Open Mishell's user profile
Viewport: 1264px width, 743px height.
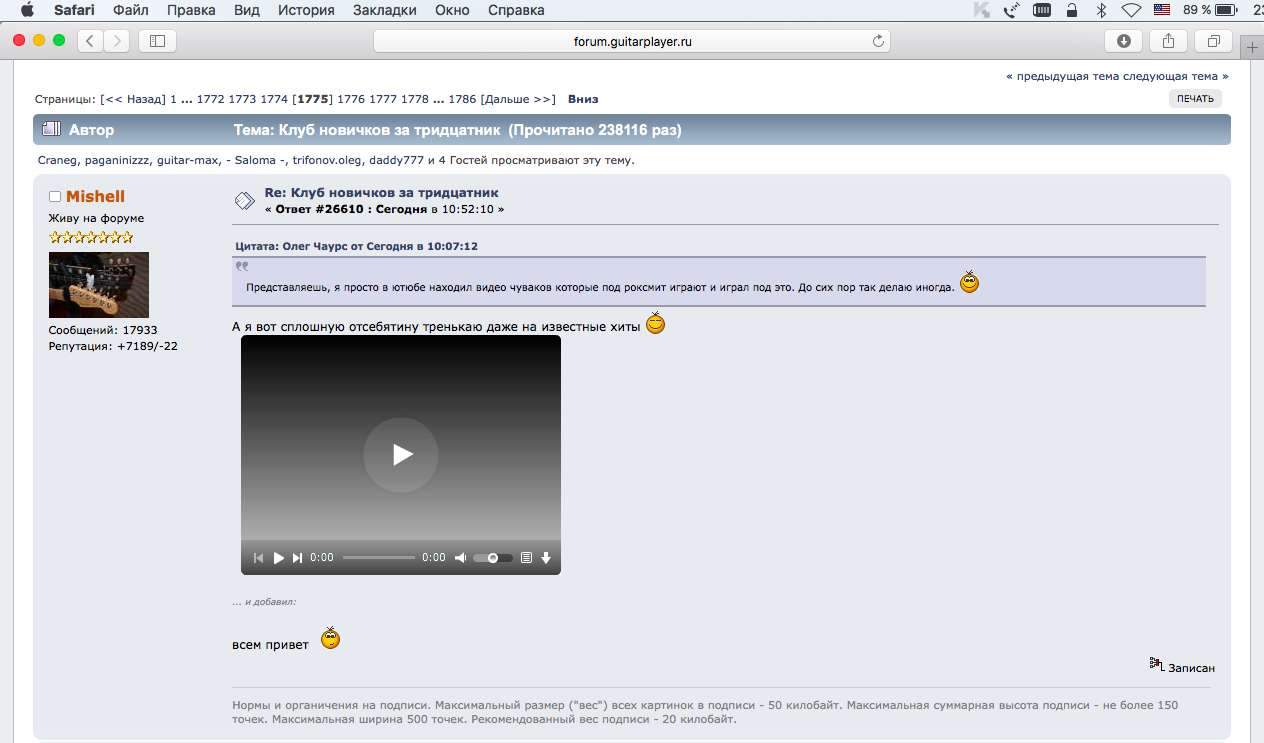[95, 196]
